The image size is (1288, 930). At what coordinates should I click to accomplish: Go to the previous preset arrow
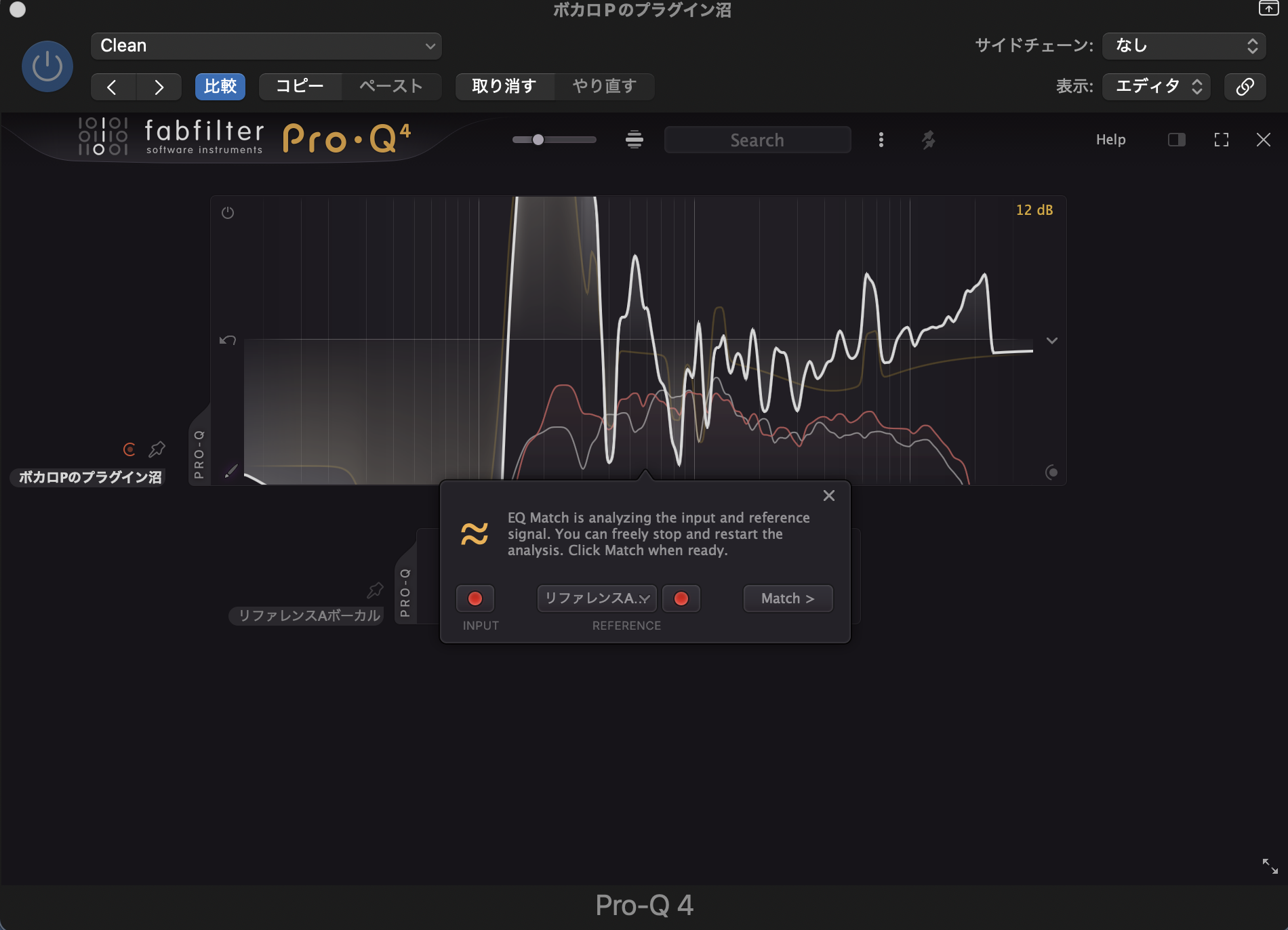(113, 87)
